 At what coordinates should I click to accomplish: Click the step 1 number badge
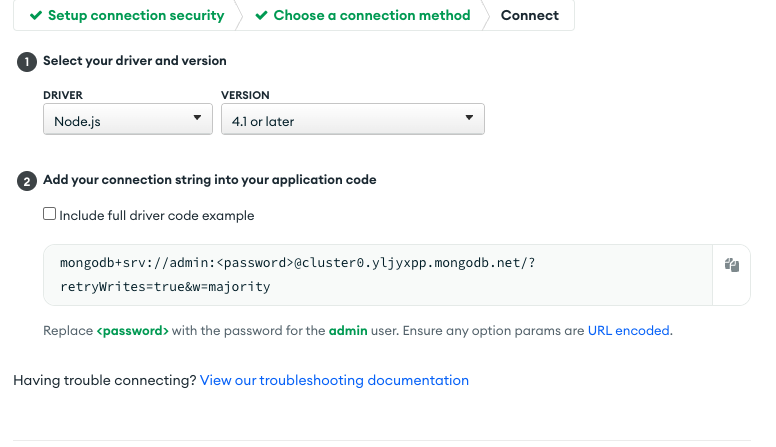[27, 62]
